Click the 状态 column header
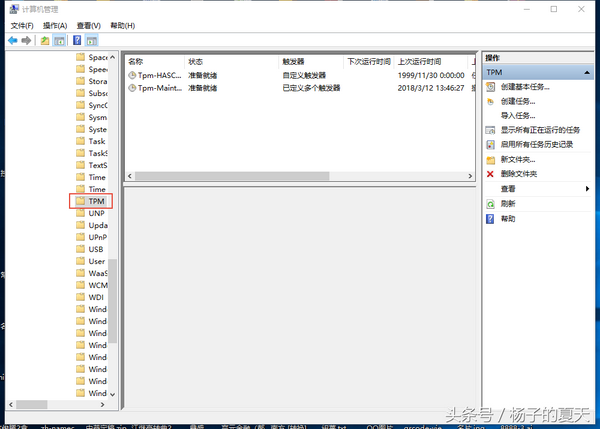This screenshot has width=600, height=429. (196, 61)
